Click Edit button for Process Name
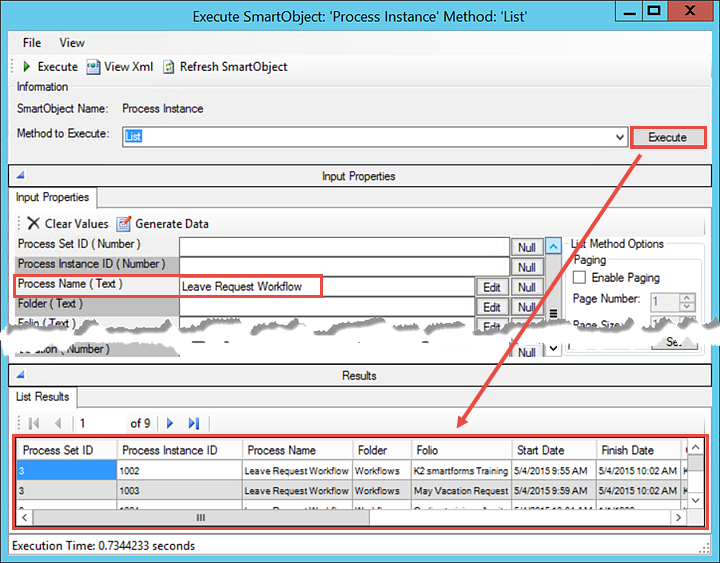Screen dimensions: 720x563 [x=491, y=287]
